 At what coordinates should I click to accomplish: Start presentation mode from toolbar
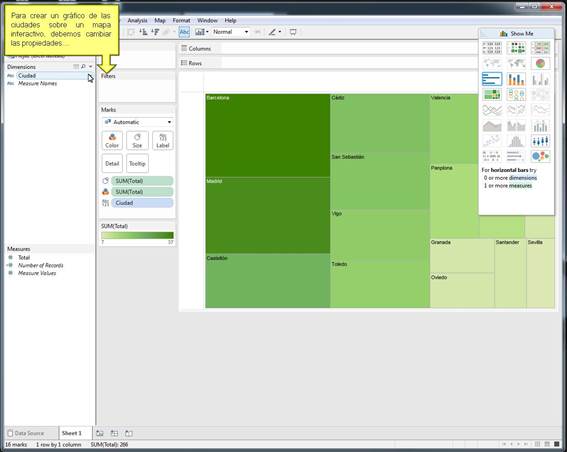293,32
